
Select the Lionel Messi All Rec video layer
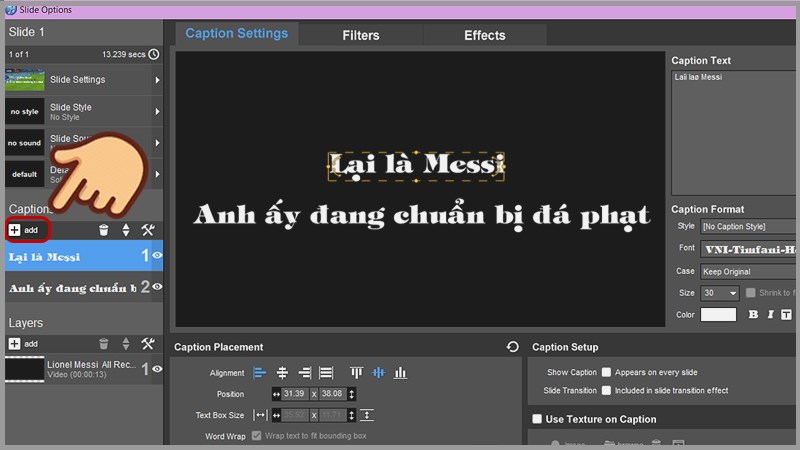coord(84,369)
